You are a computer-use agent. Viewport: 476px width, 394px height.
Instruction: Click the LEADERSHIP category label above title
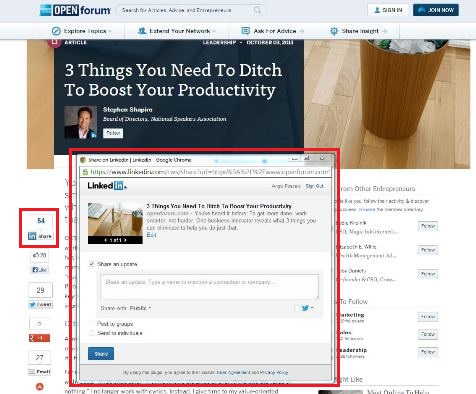coord(219,42)
